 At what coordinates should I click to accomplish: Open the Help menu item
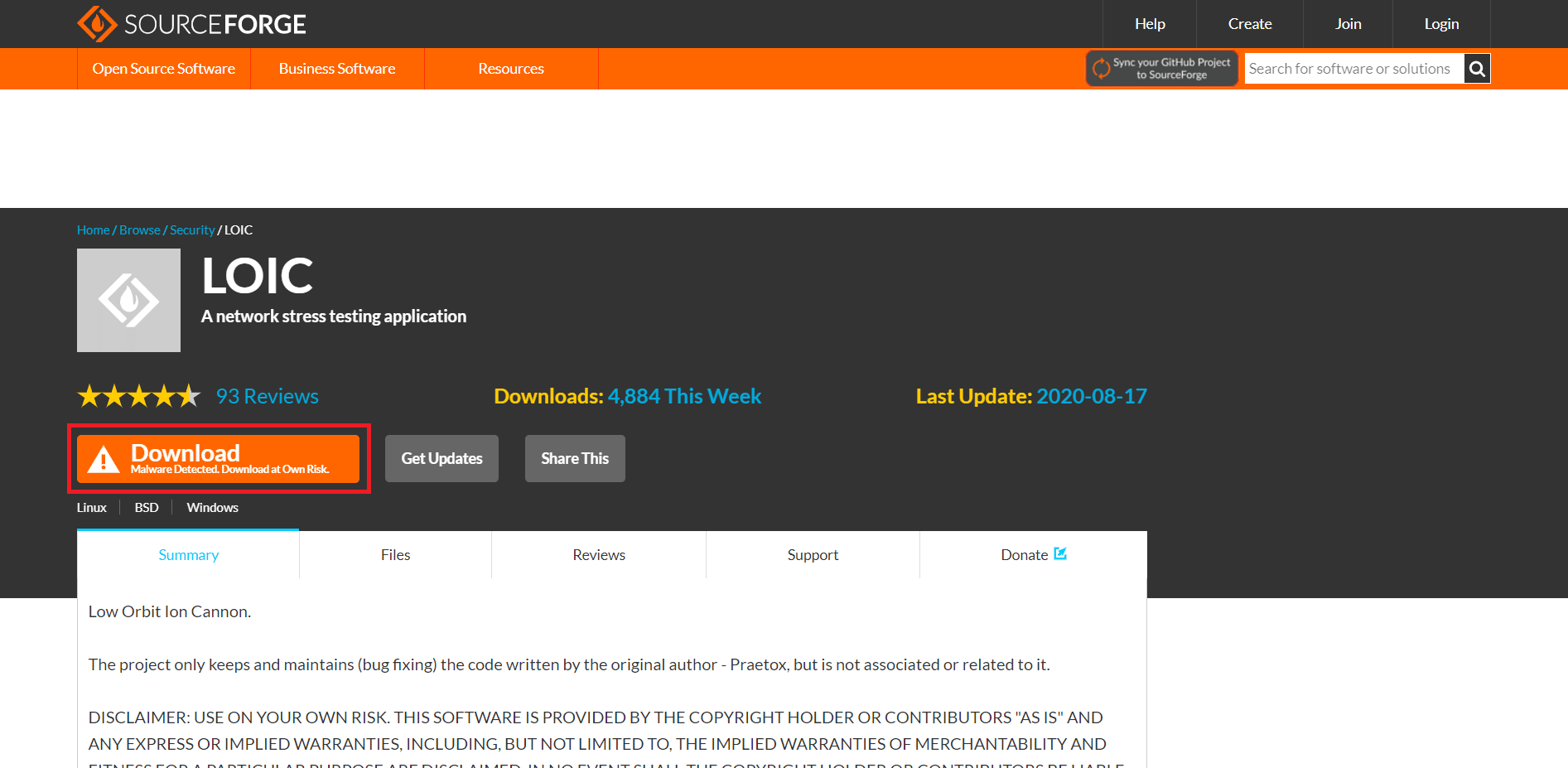tap(1150, 24)
